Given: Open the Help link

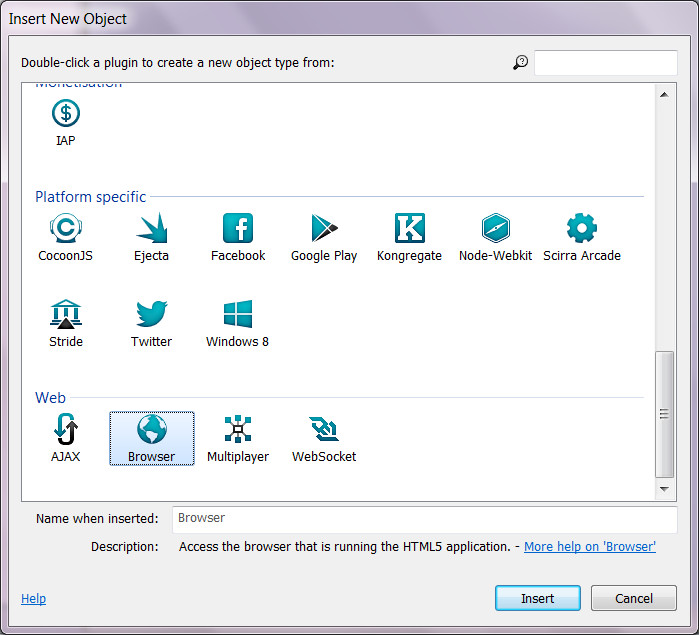Looking at the screenshot, I should coord(33,599).
